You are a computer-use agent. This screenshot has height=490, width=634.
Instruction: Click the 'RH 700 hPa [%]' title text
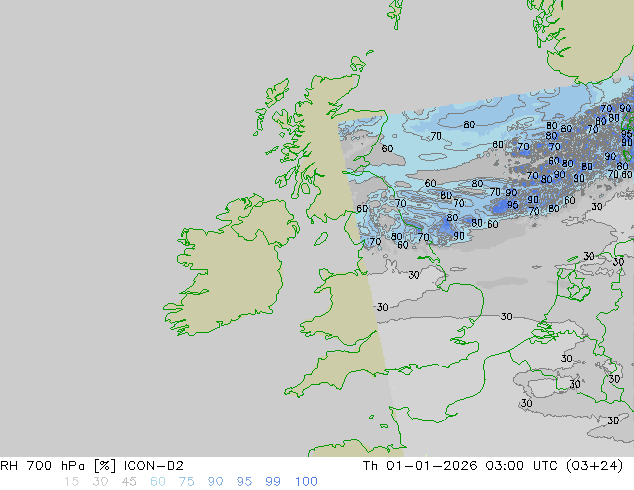tap(58, 466)
